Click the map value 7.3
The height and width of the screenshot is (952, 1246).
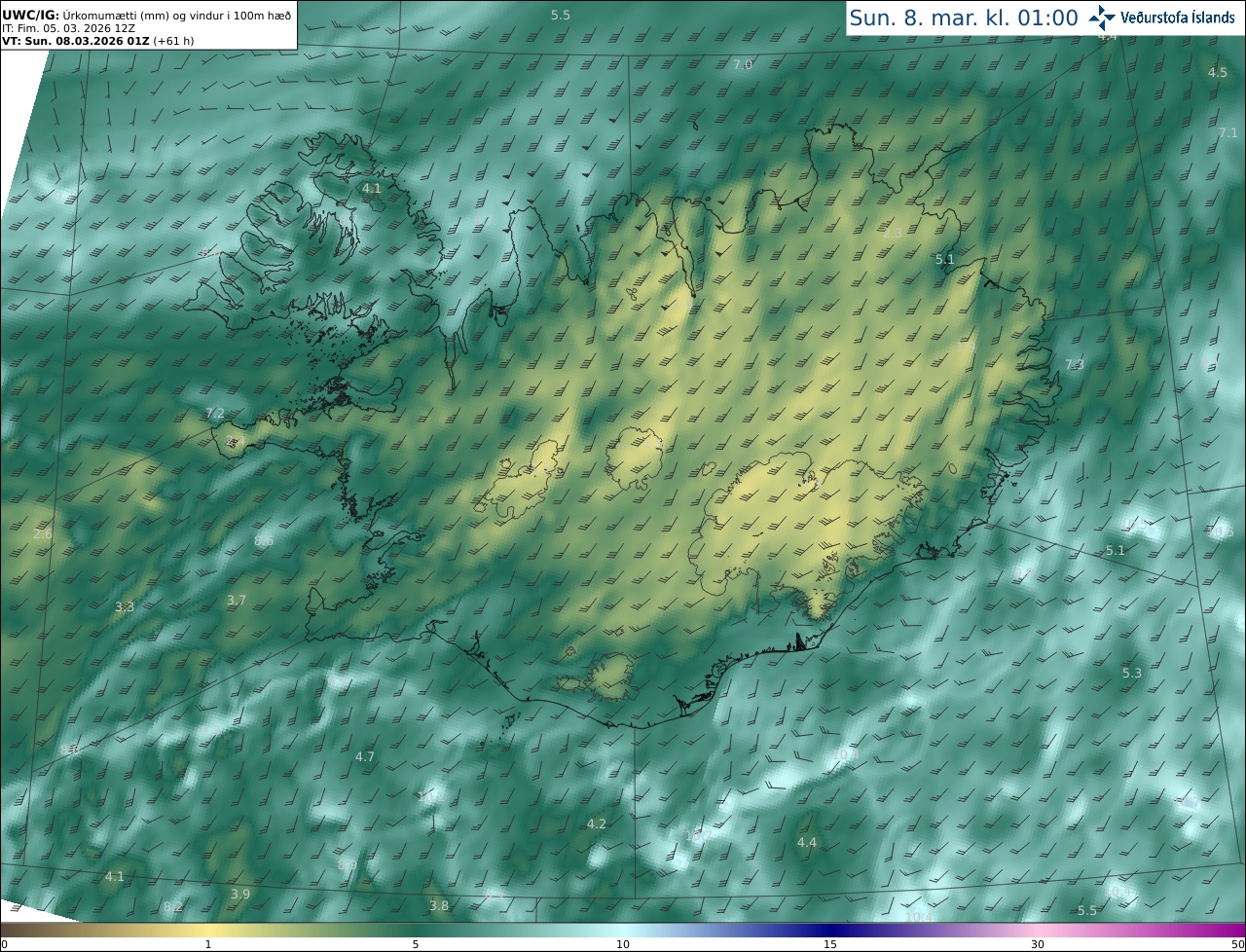point(1075,365)
